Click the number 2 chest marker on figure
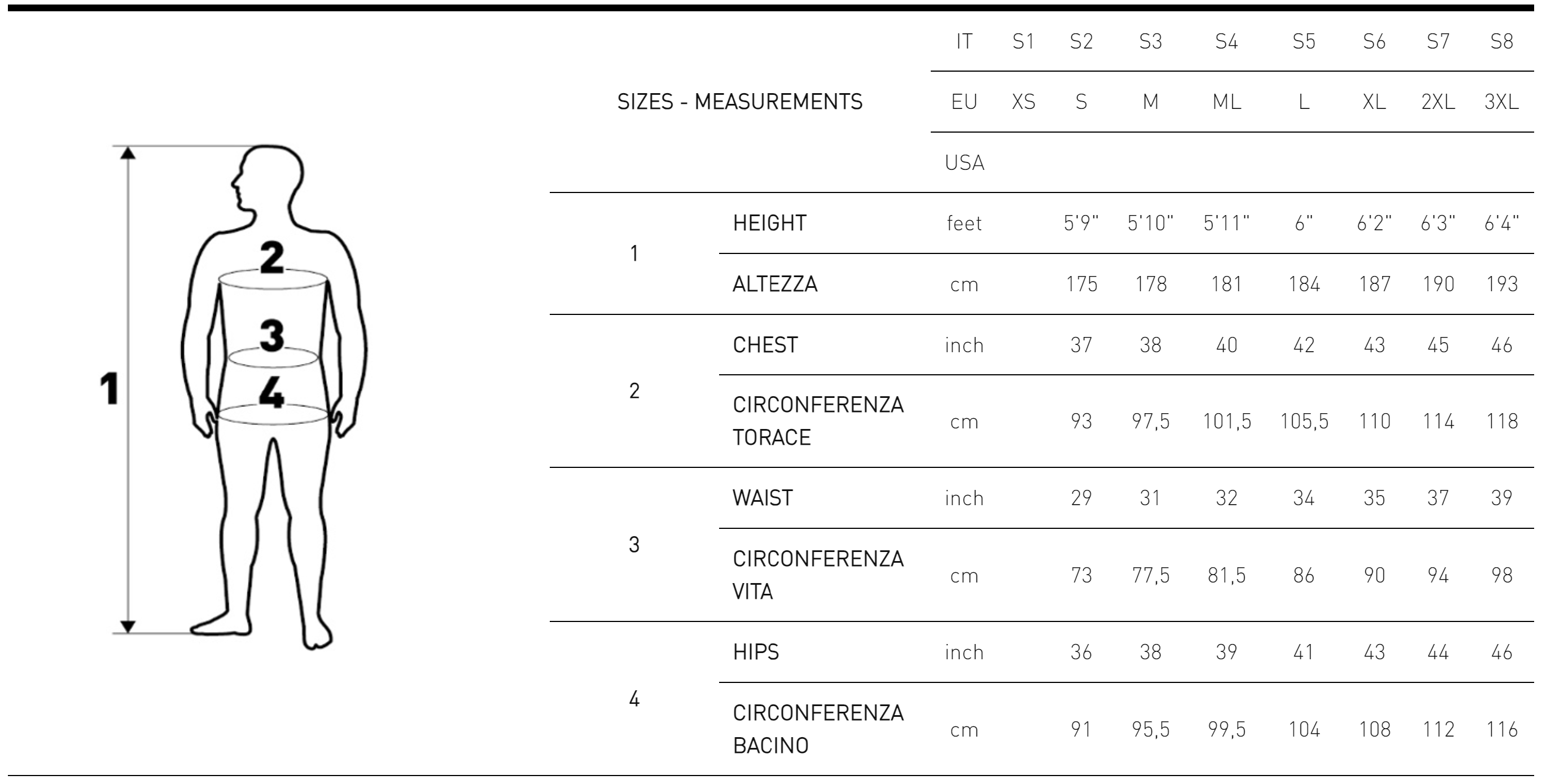This screenshot has width=1546, height=784. point(272,257)
